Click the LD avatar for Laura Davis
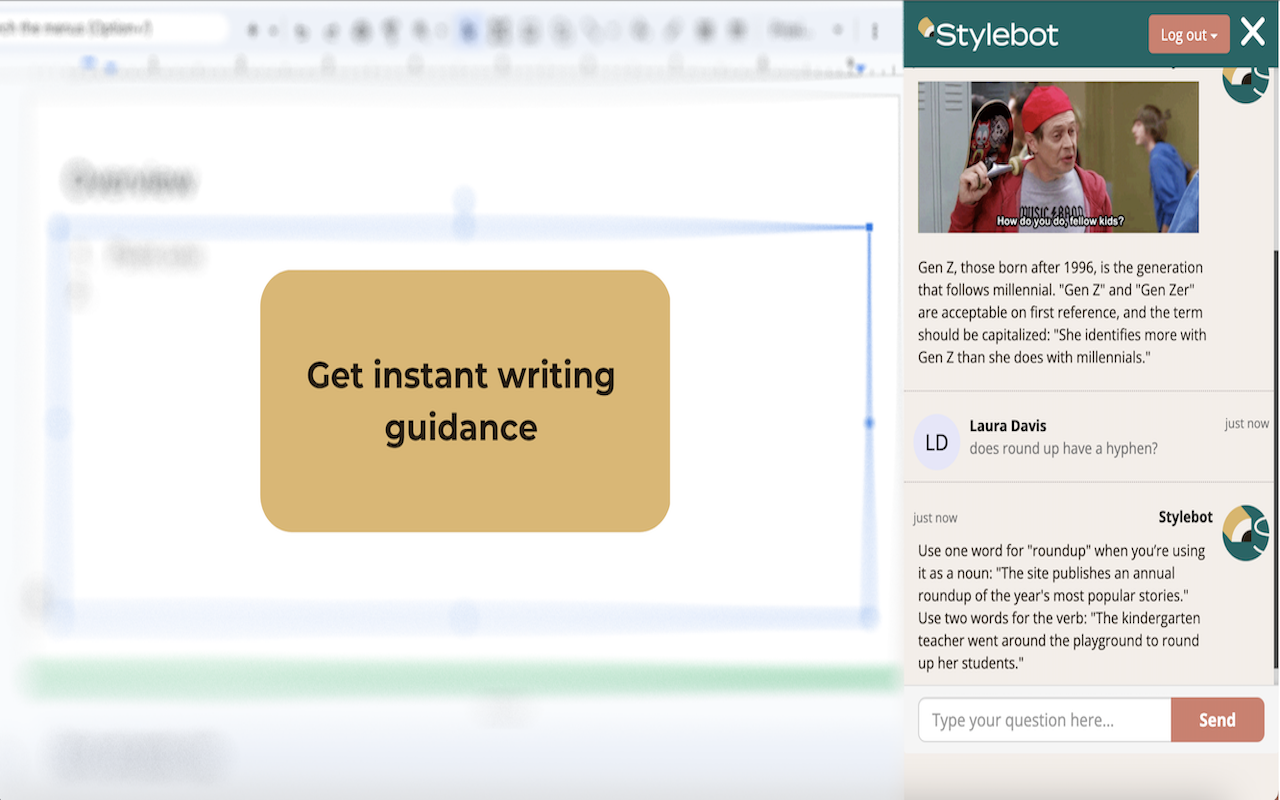Image resolution: width=1280 pixels, height=800 pixels. coord(937,442)
